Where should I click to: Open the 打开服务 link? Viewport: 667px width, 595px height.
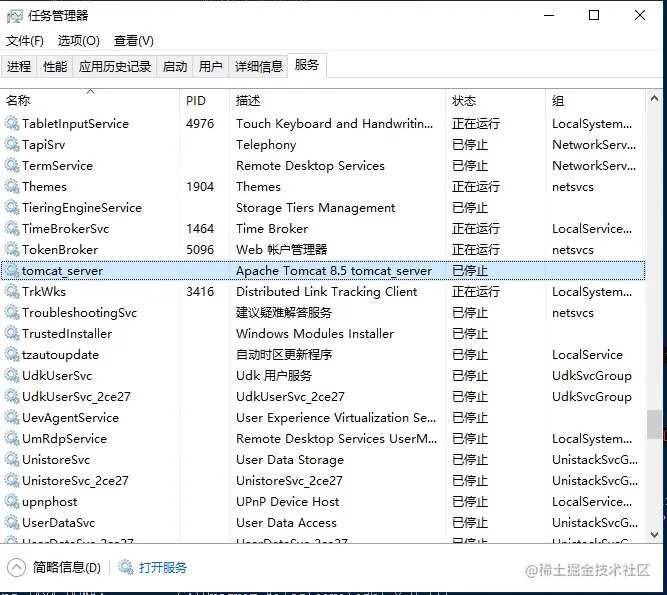tap(162, 567)
